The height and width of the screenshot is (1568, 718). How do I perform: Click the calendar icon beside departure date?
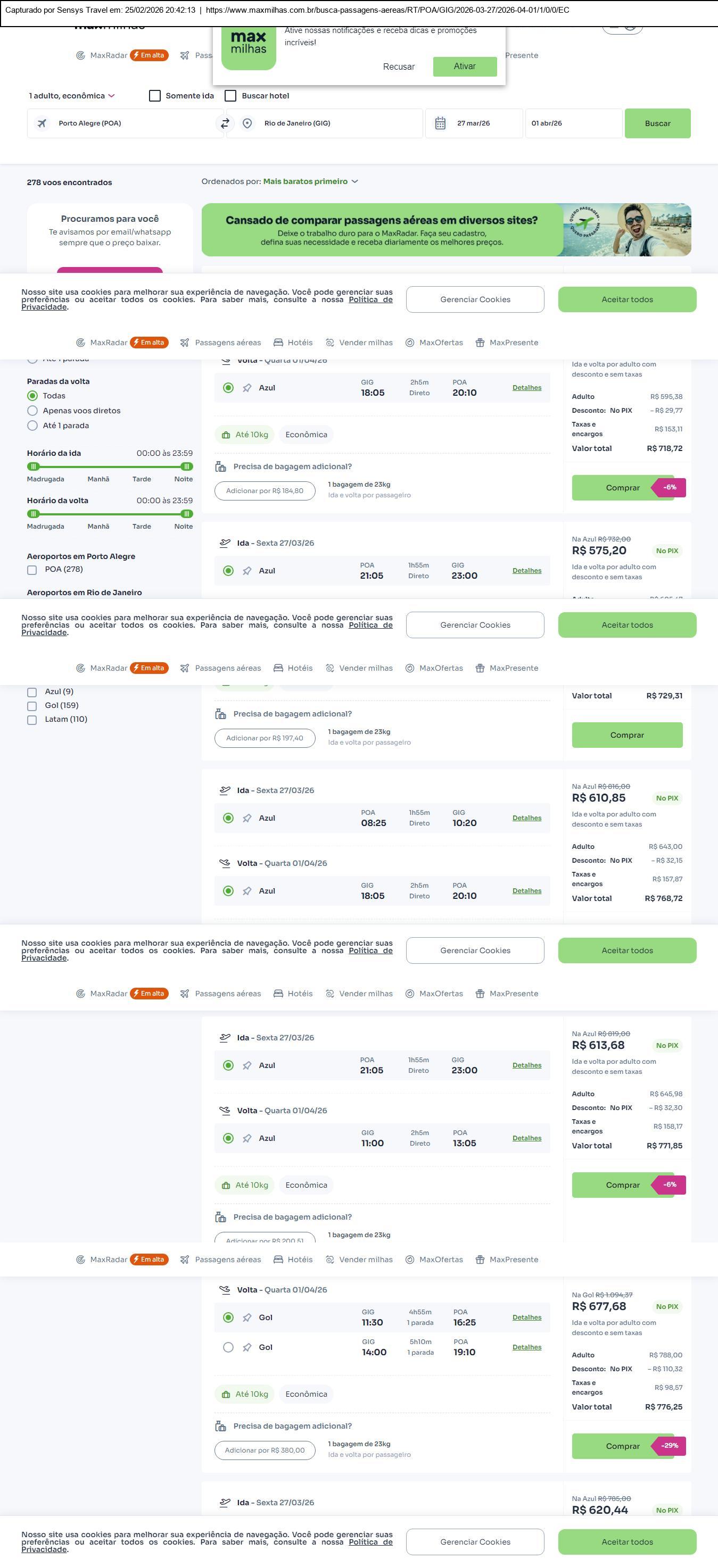click(x=440, y=123)
